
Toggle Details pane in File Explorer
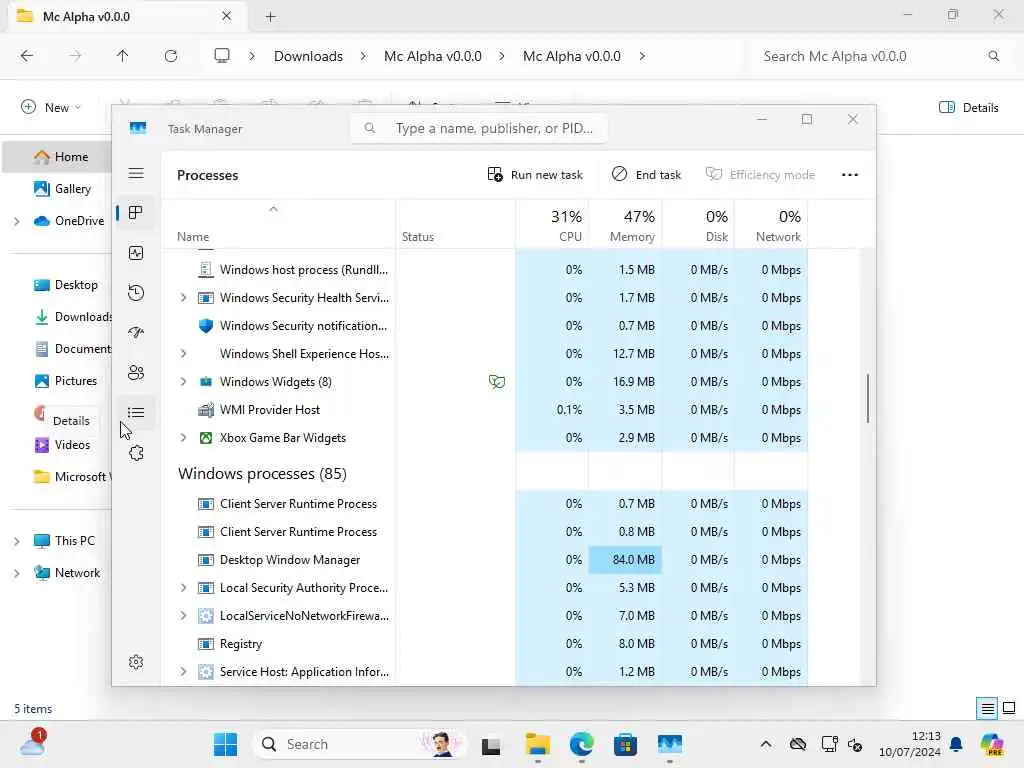coord(968,108)
